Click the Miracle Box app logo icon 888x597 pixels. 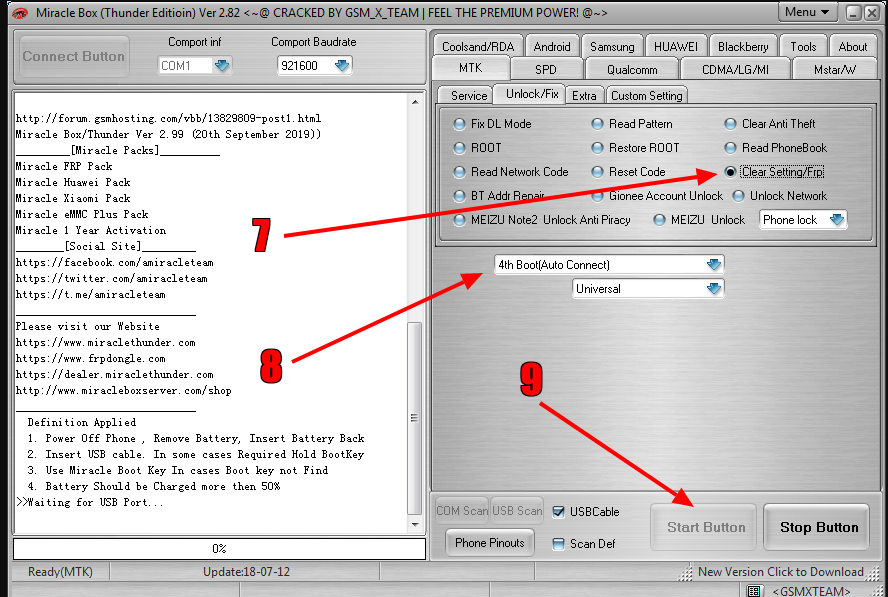(x=20, y=12)
